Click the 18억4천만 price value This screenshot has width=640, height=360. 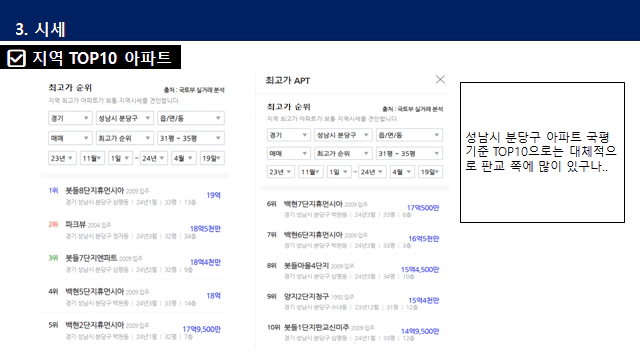click(205, 262)
